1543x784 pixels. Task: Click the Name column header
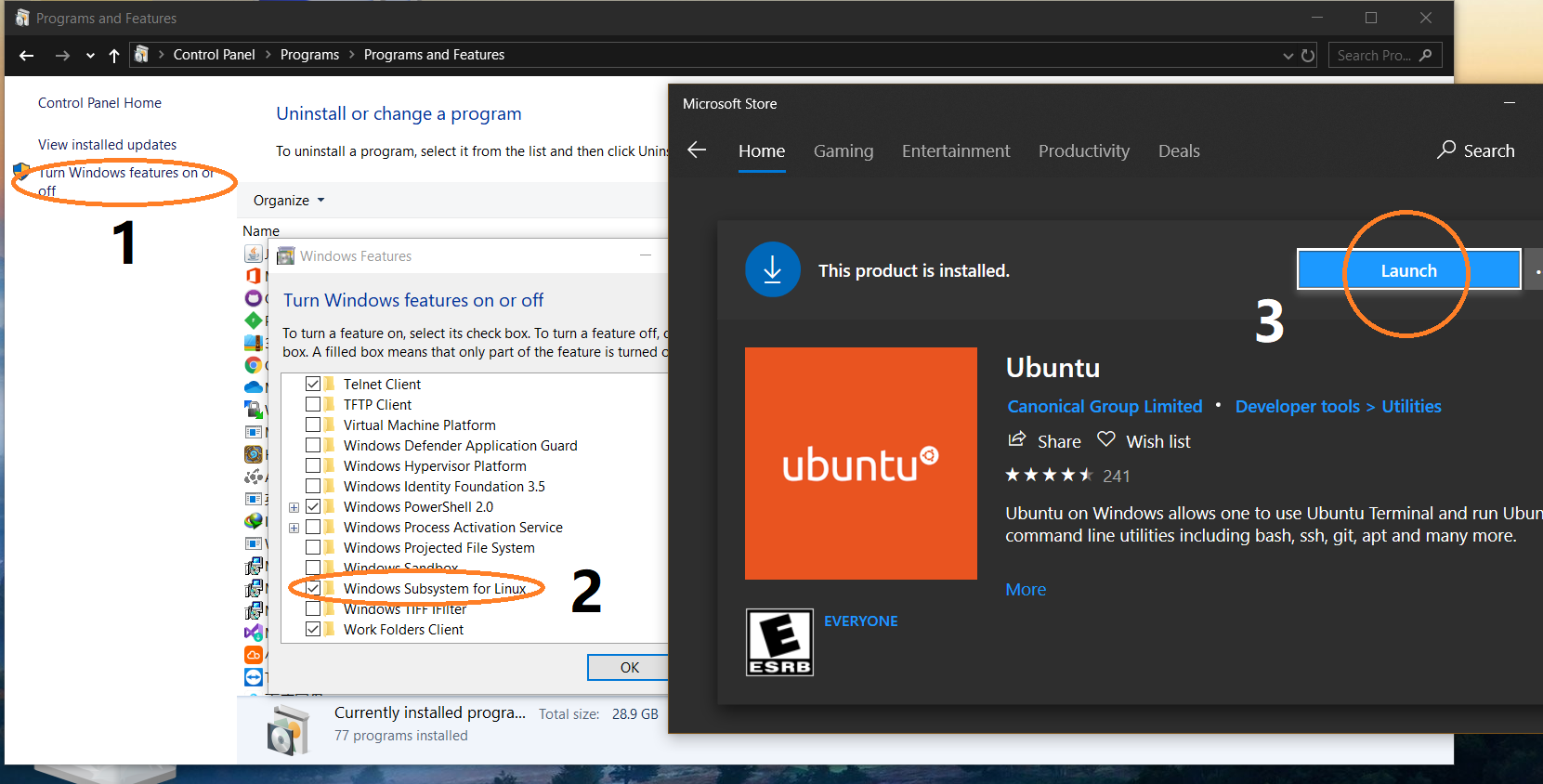click(x=261, y=230)
